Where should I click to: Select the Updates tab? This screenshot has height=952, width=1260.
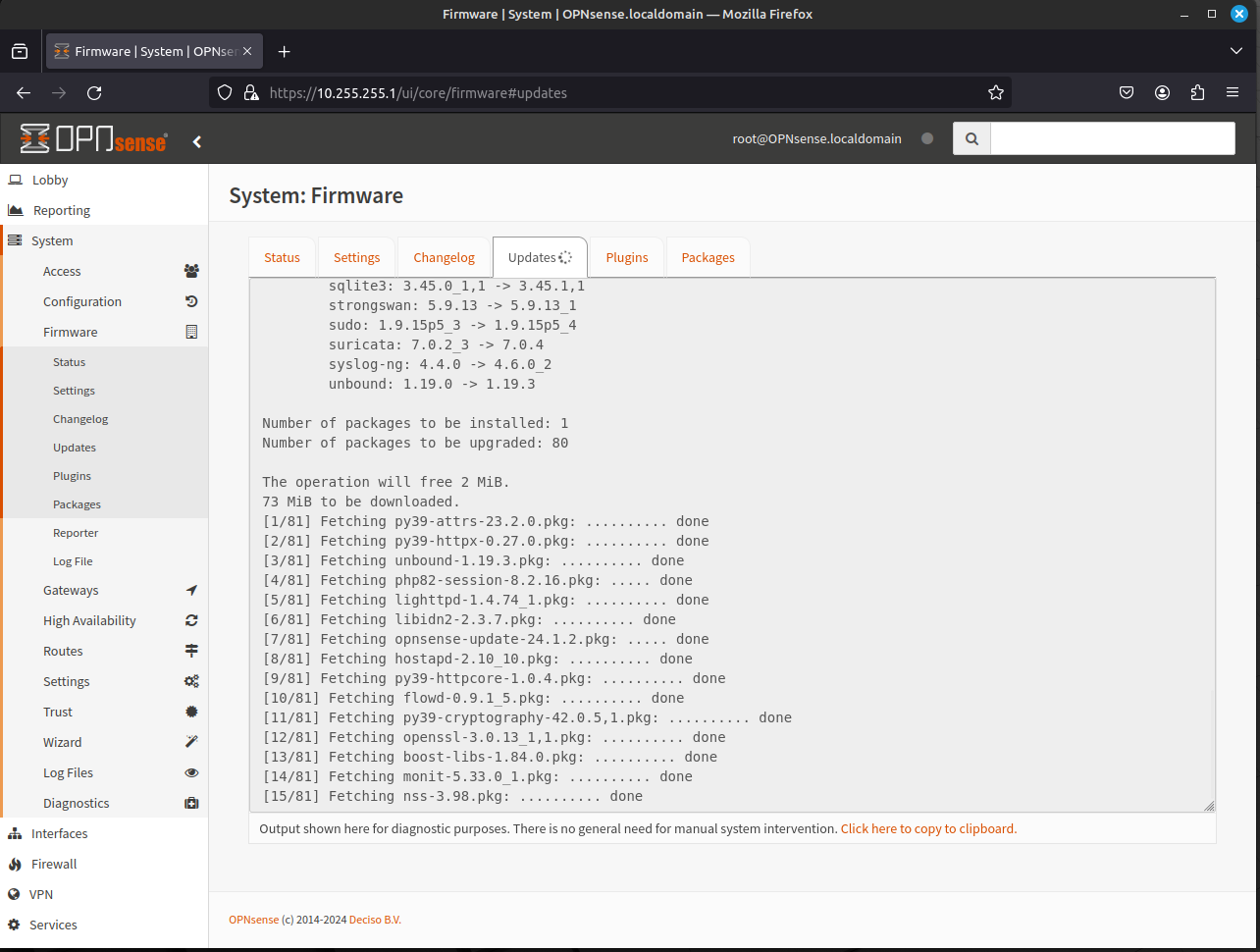(x=540, y=257)
